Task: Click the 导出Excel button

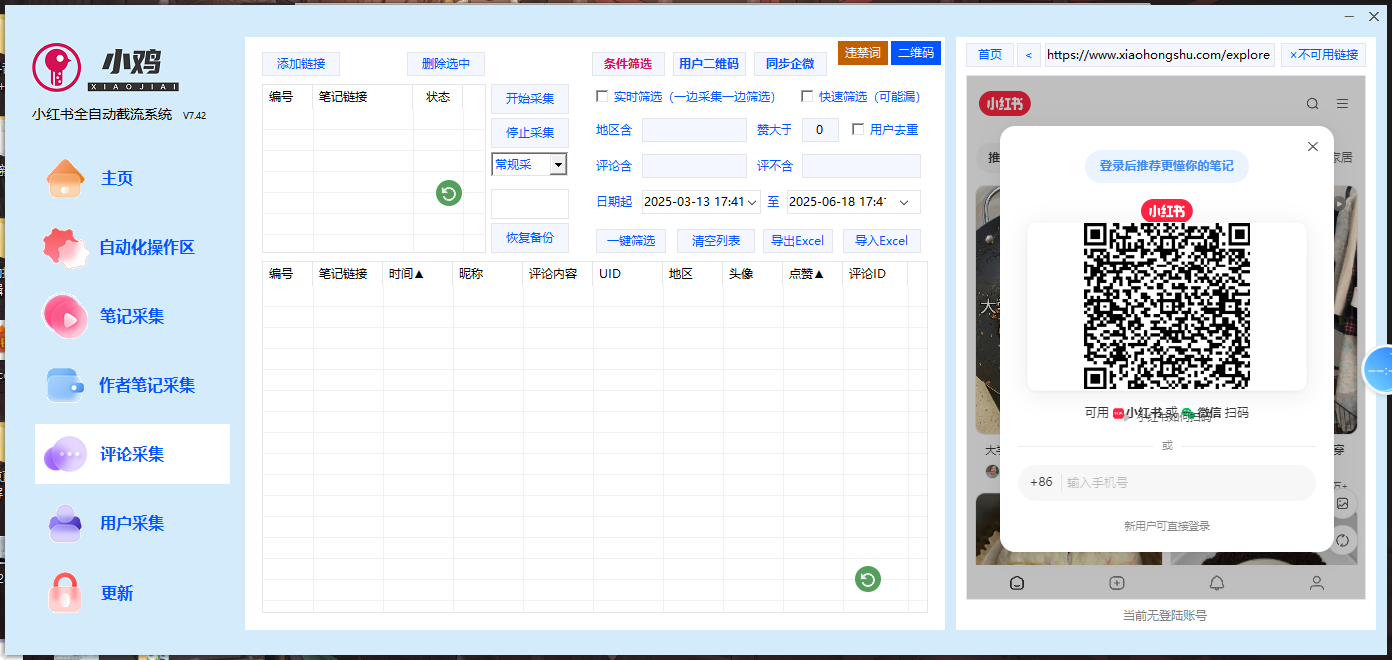Action: (798, 241)
